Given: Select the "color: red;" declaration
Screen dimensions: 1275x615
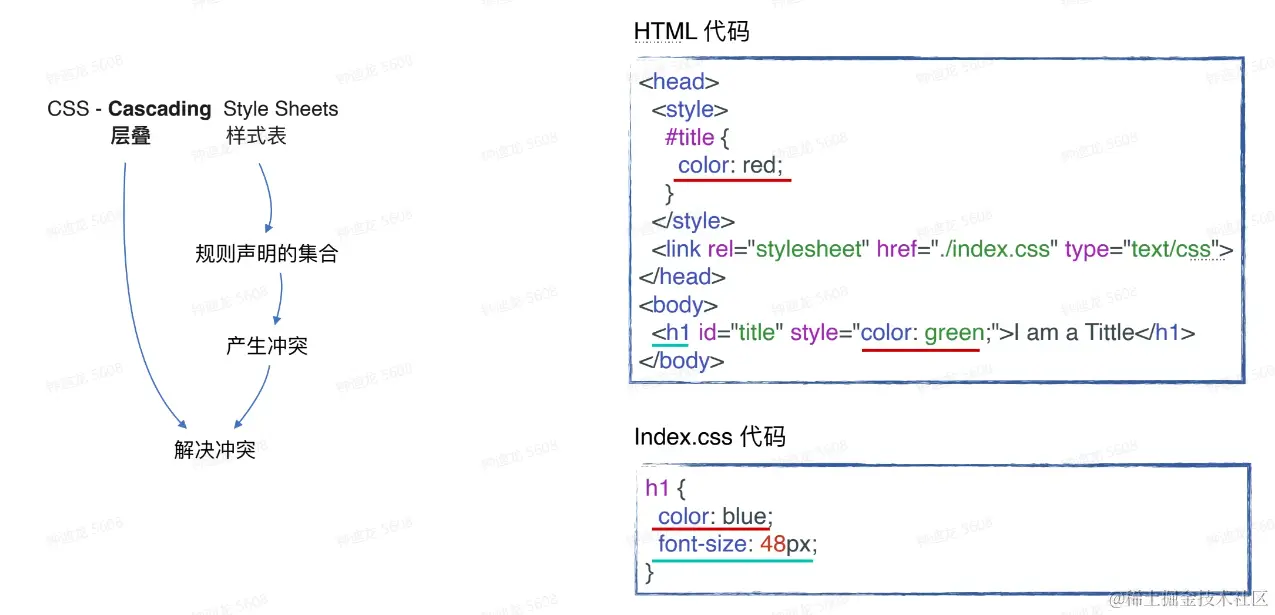Looking at the screenshot, I should [731, 165].
